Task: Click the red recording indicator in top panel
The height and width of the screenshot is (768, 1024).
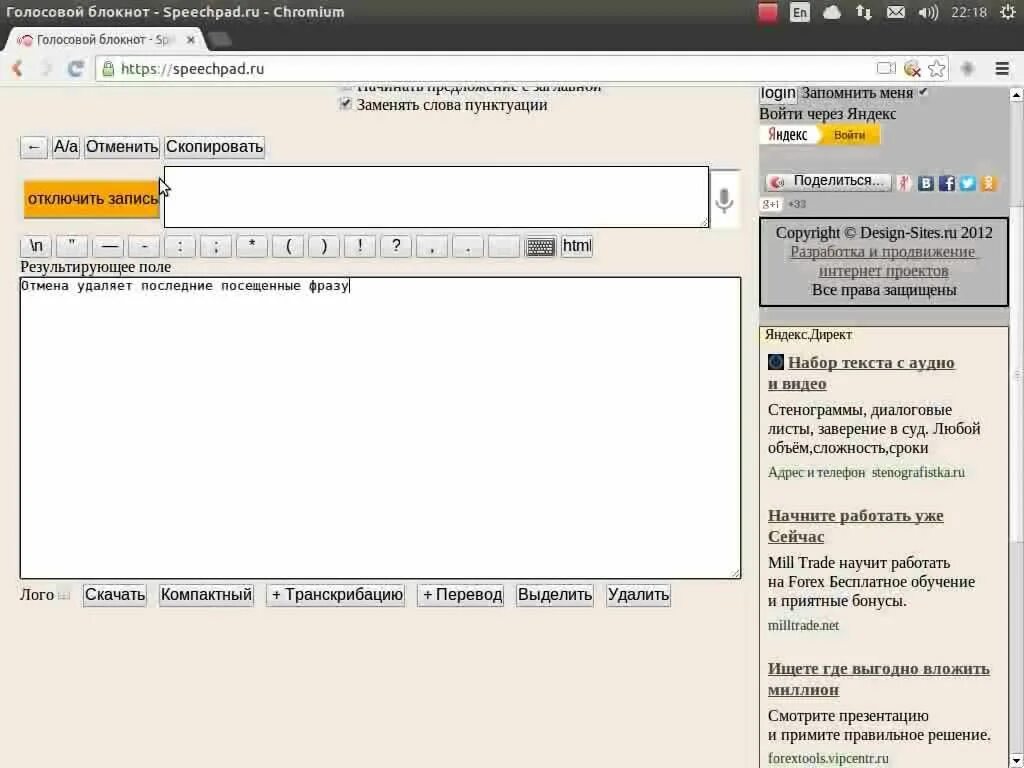Action: [x=767, y=12]
